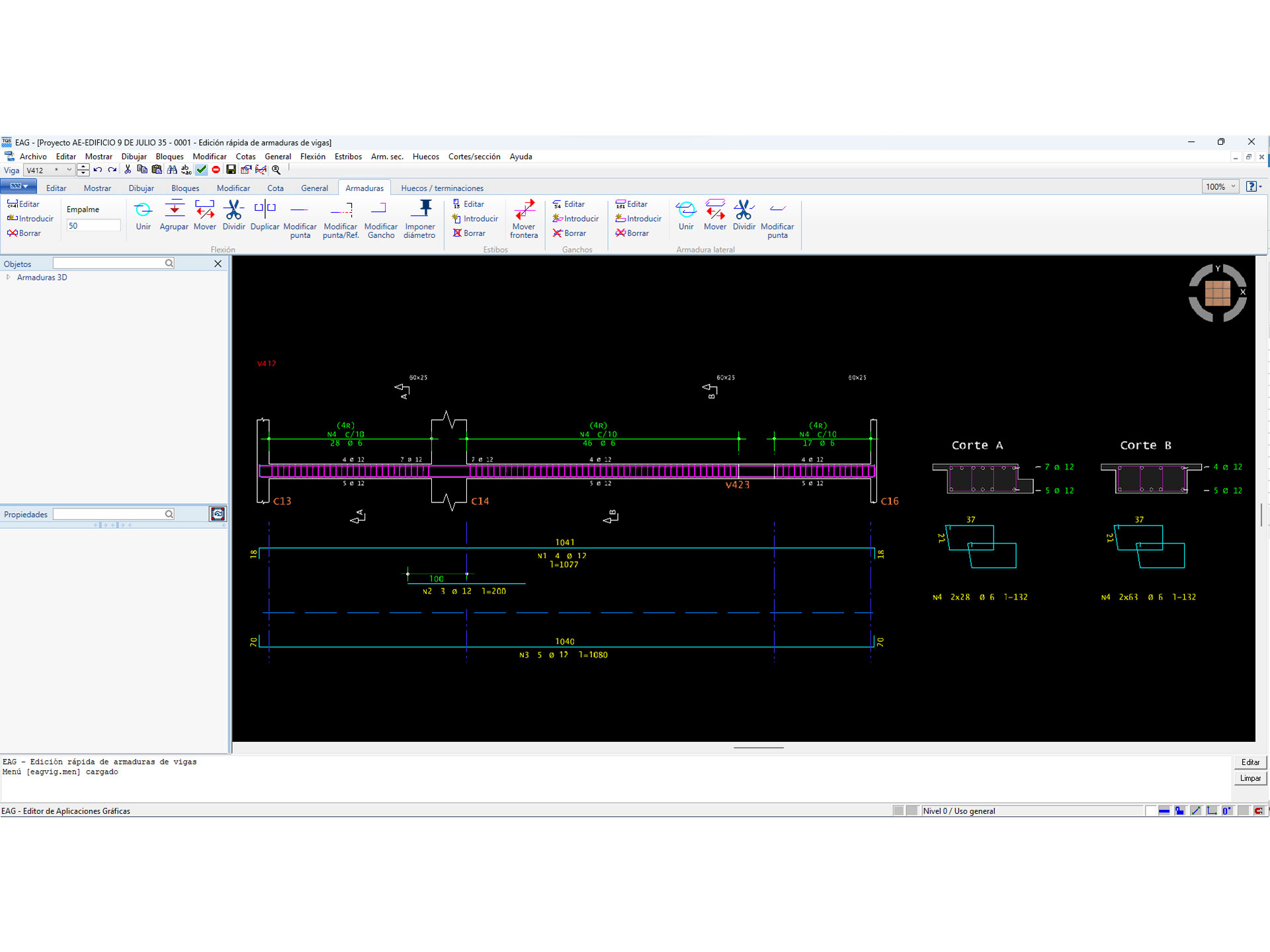The image size is (1270, 952).
Task: Click the Propiedades search field
Action: tap(113, 514)
